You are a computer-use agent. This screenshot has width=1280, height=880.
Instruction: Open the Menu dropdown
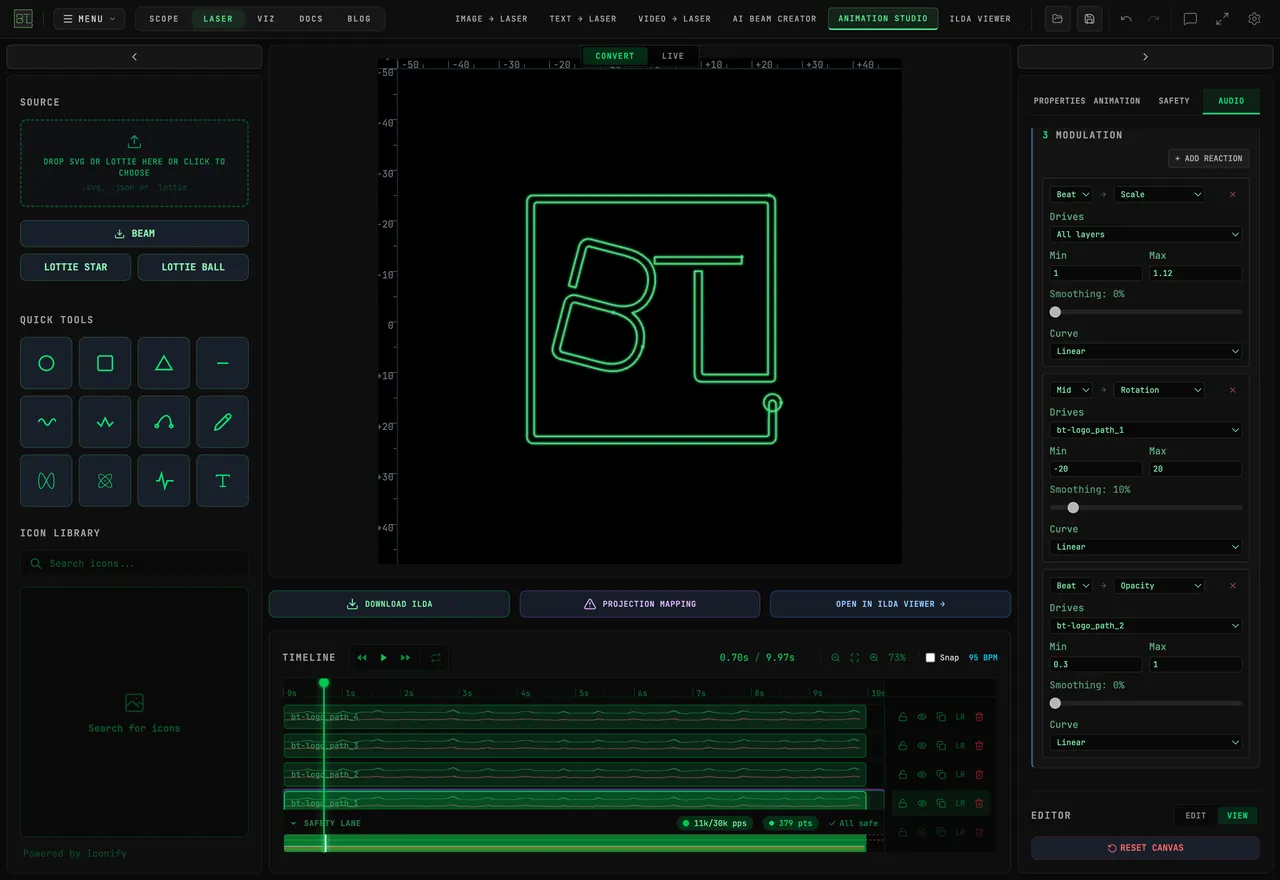[89, 18]
